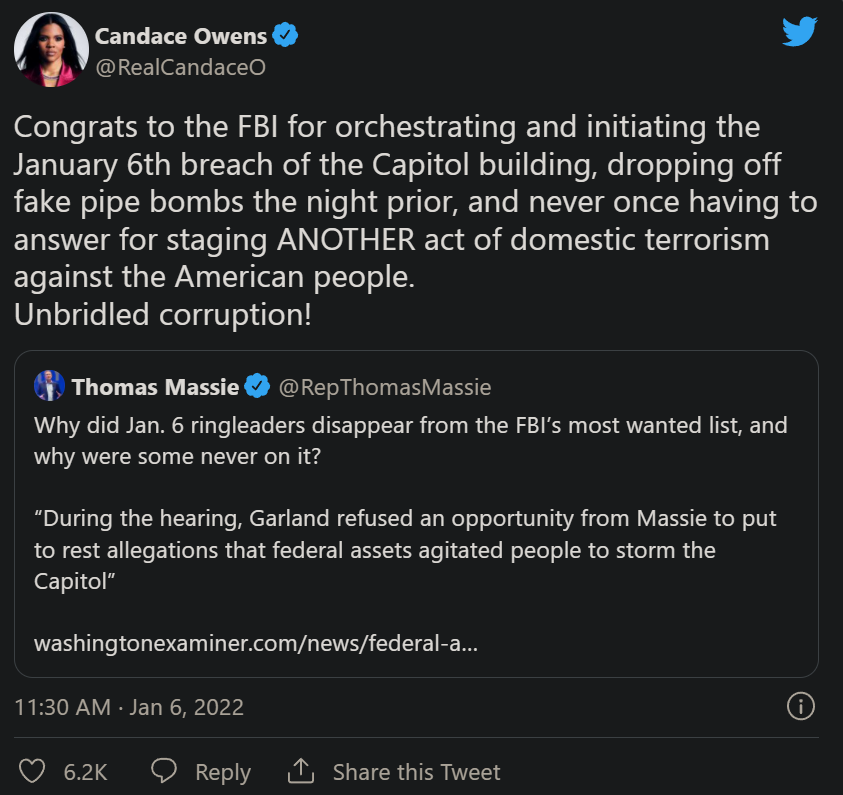The height and width of the screenshot is (795, 843).
Task: Click the Reply text label
Action: click(223, 772)
